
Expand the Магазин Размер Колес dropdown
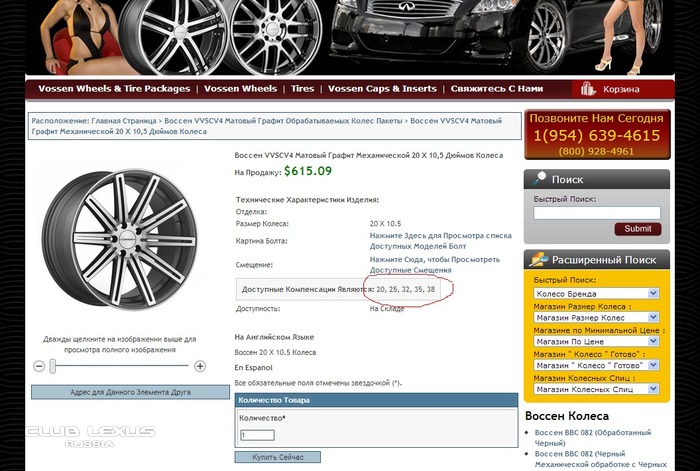click(x=596, y=318)
